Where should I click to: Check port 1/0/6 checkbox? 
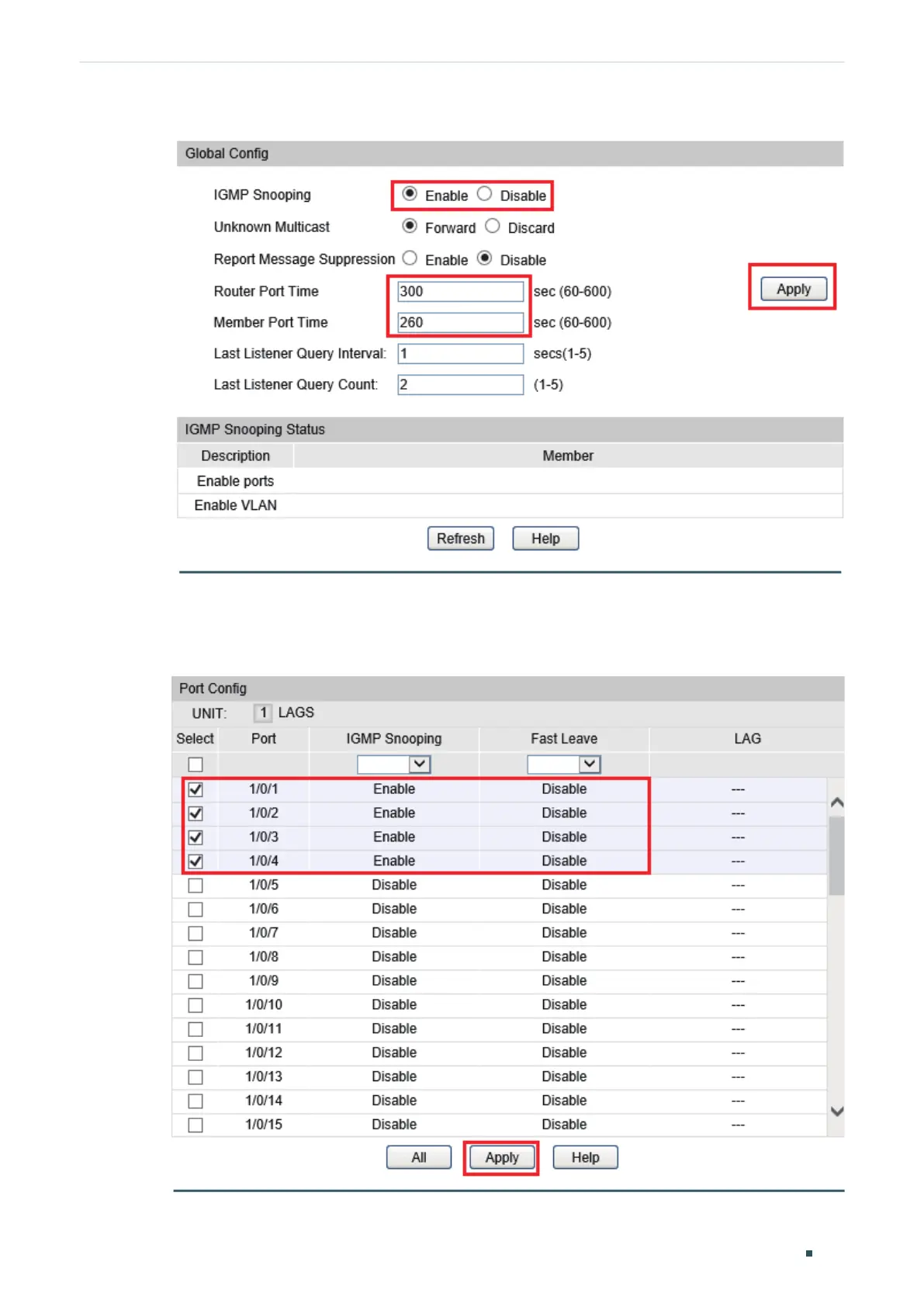click(x=196, y=909)
